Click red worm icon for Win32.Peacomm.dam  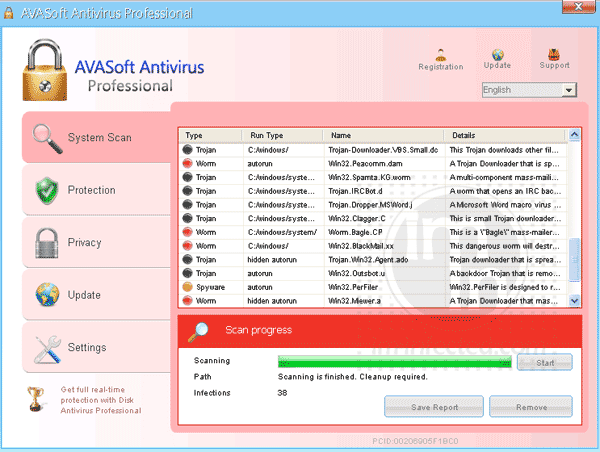188,163
